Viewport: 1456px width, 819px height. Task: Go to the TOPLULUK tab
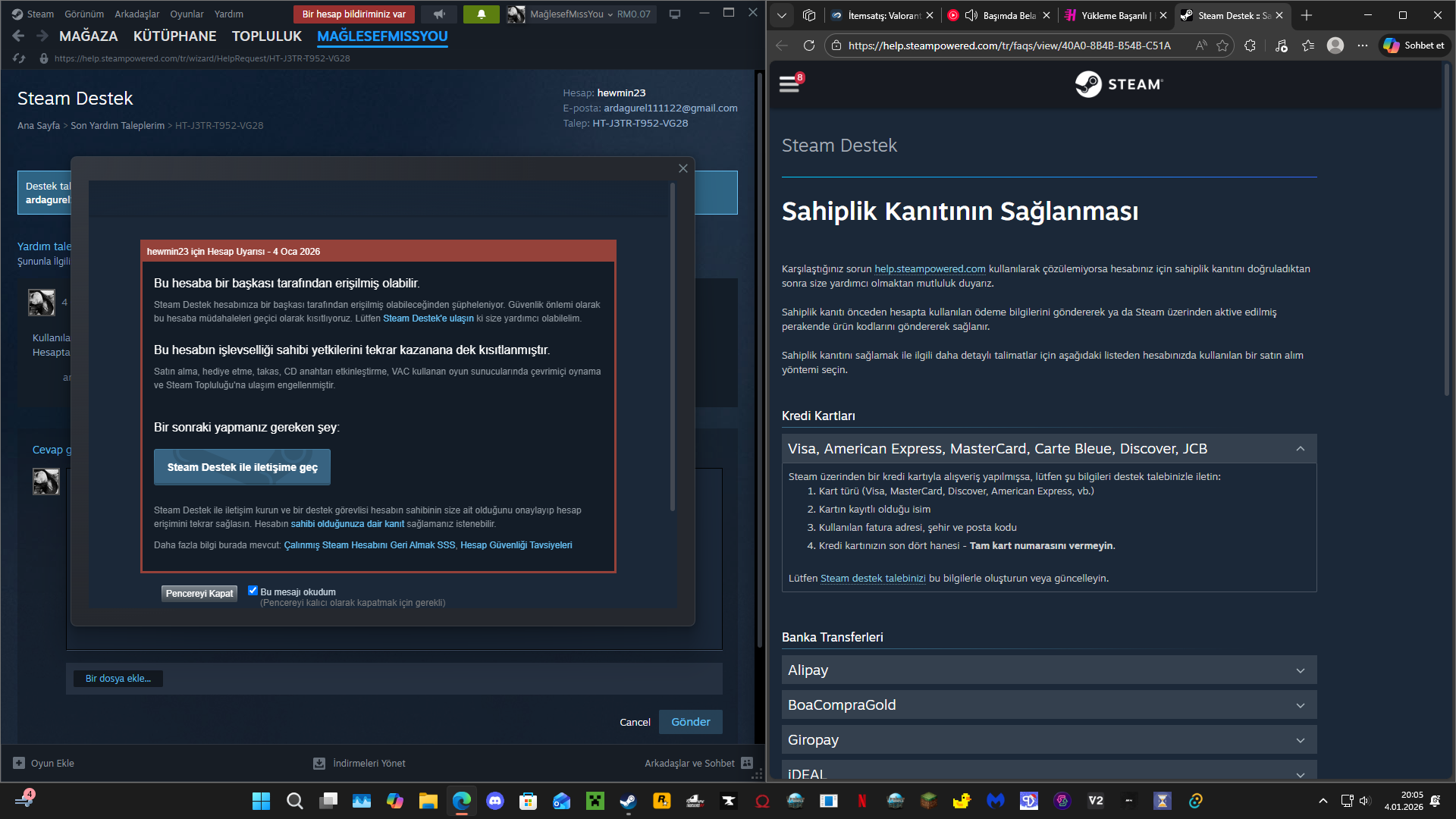point(267,36)
